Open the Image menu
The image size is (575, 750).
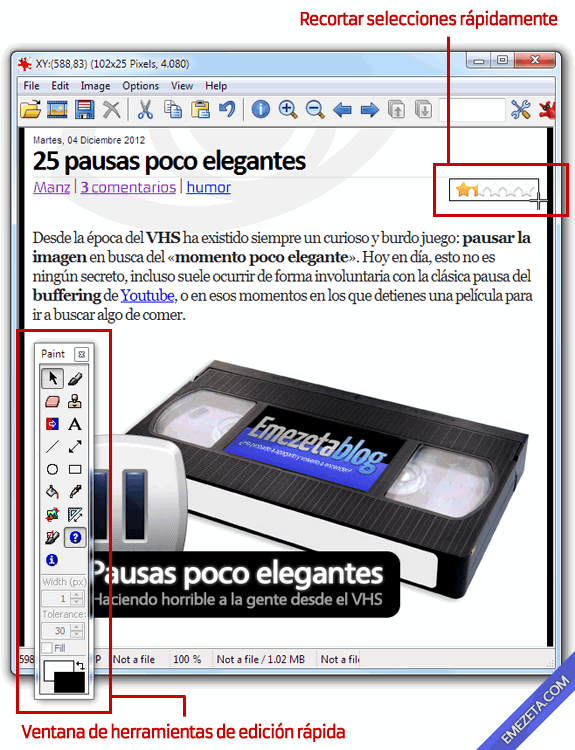95,86
